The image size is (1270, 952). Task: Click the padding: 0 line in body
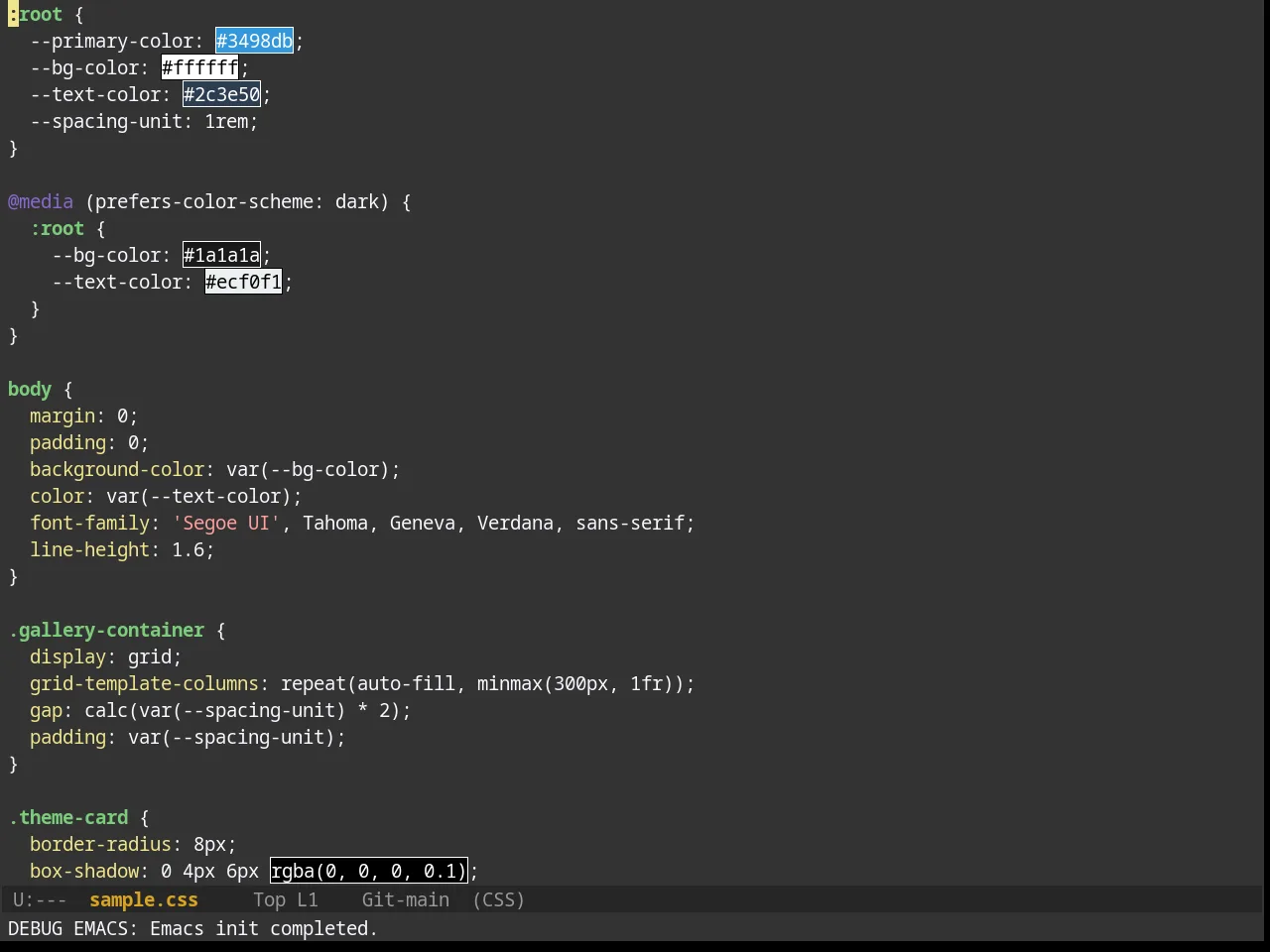(x=89, y=442)
